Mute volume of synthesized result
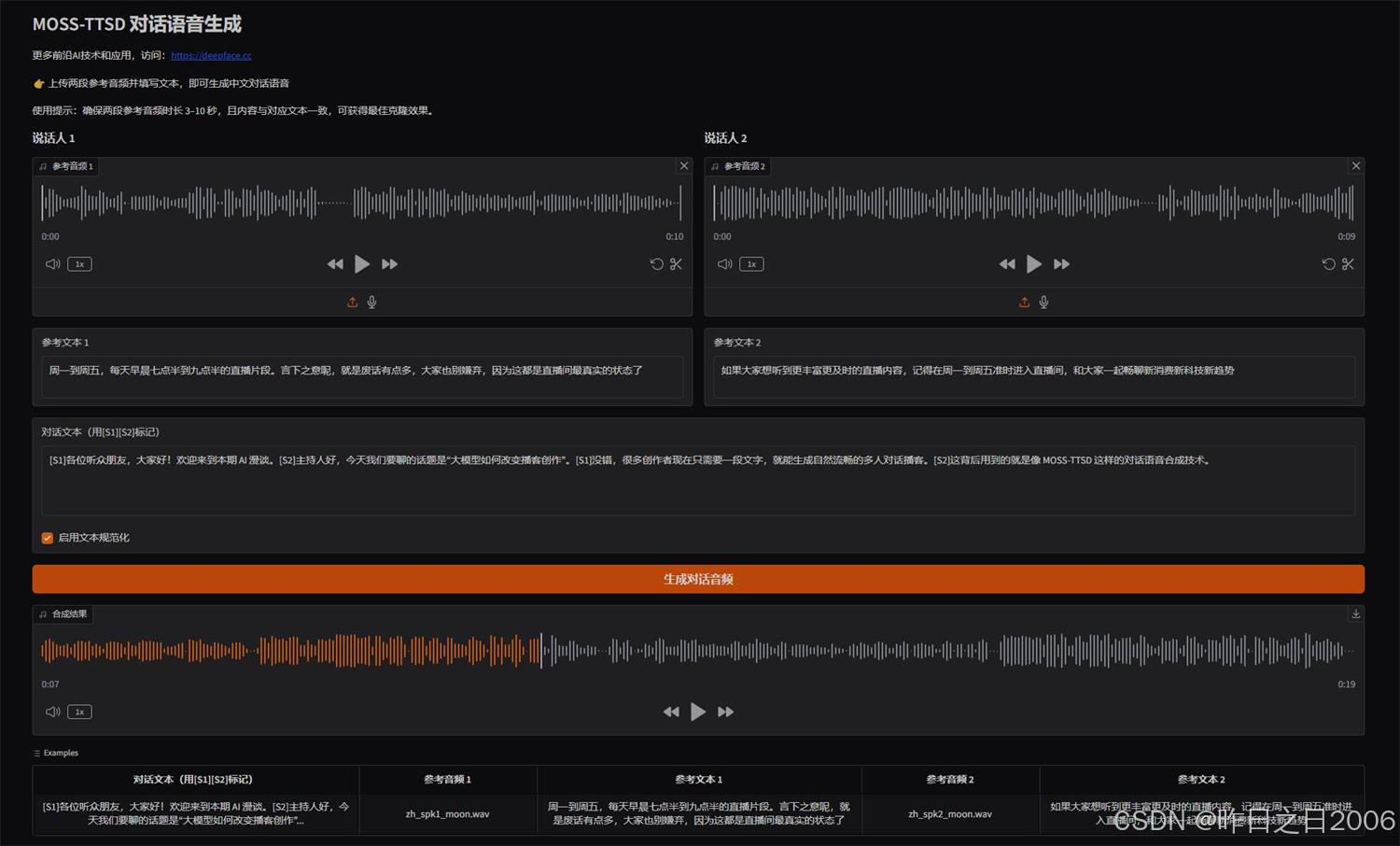1400x846 pixels. tap(53, 712)
